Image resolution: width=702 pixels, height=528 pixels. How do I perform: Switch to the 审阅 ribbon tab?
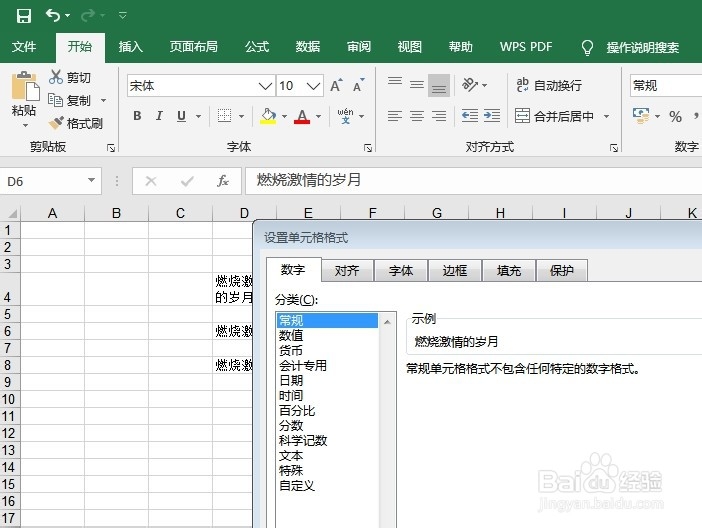pyautogui.click(x=359, y=47)
